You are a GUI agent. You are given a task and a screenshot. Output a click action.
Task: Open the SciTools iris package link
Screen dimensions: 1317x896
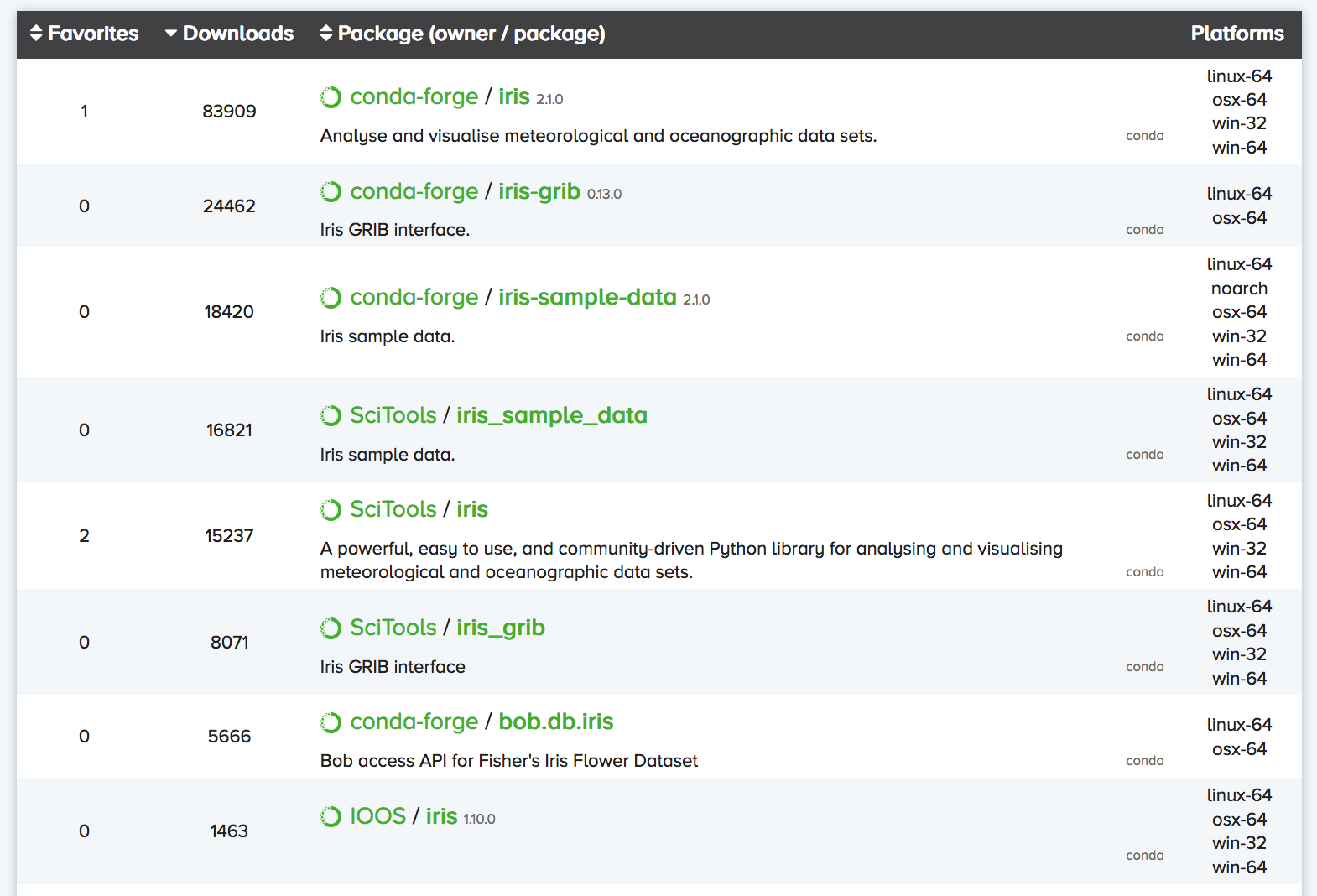tap(472, 510)
